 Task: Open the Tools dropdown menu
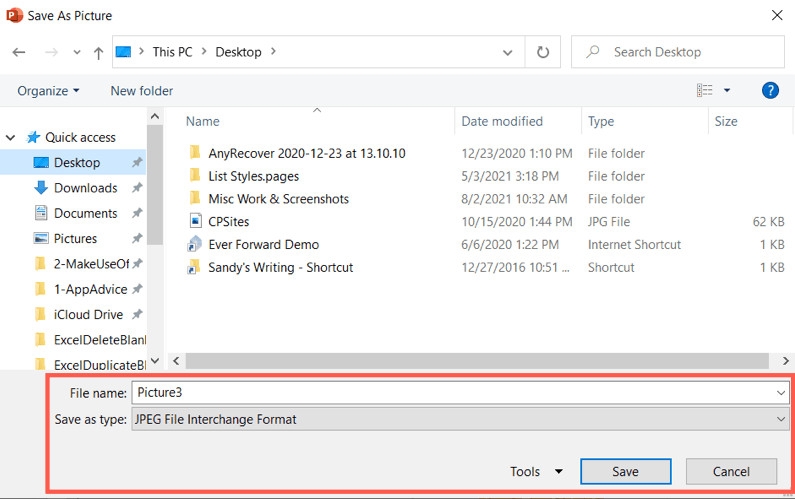536,472
